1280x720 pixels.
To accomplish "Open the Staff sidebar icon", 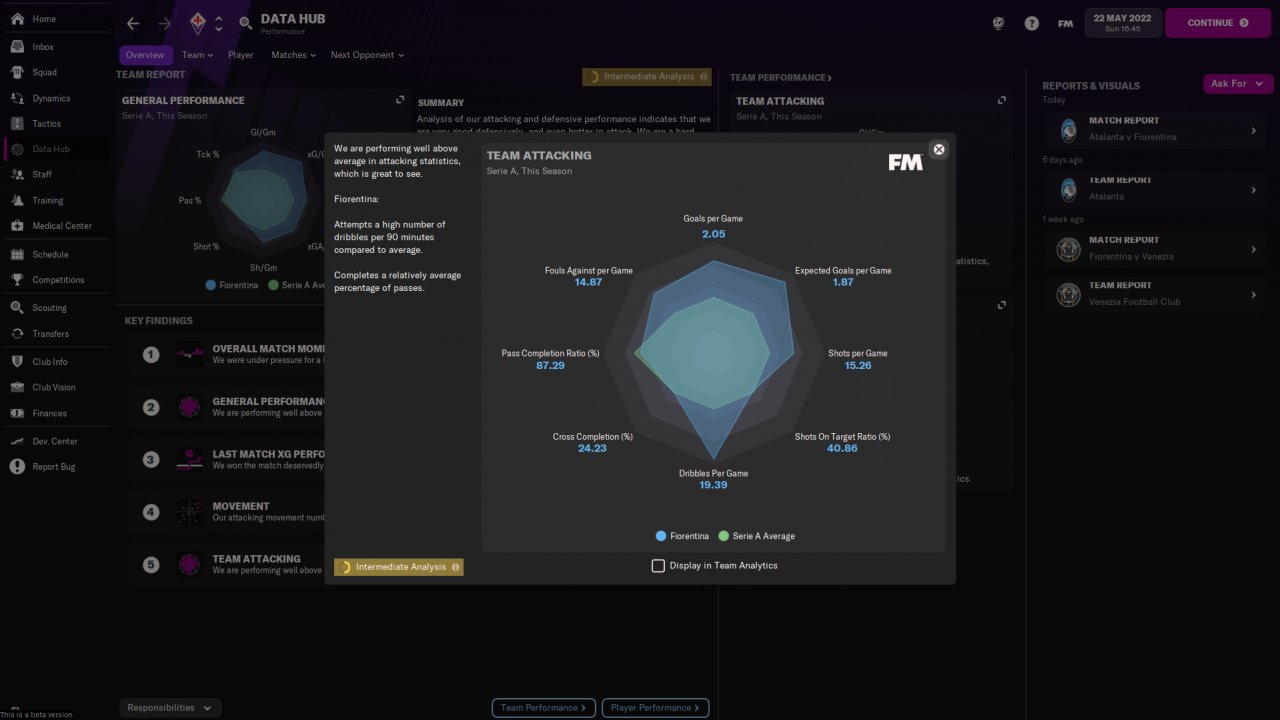I will tap(17, 175).
